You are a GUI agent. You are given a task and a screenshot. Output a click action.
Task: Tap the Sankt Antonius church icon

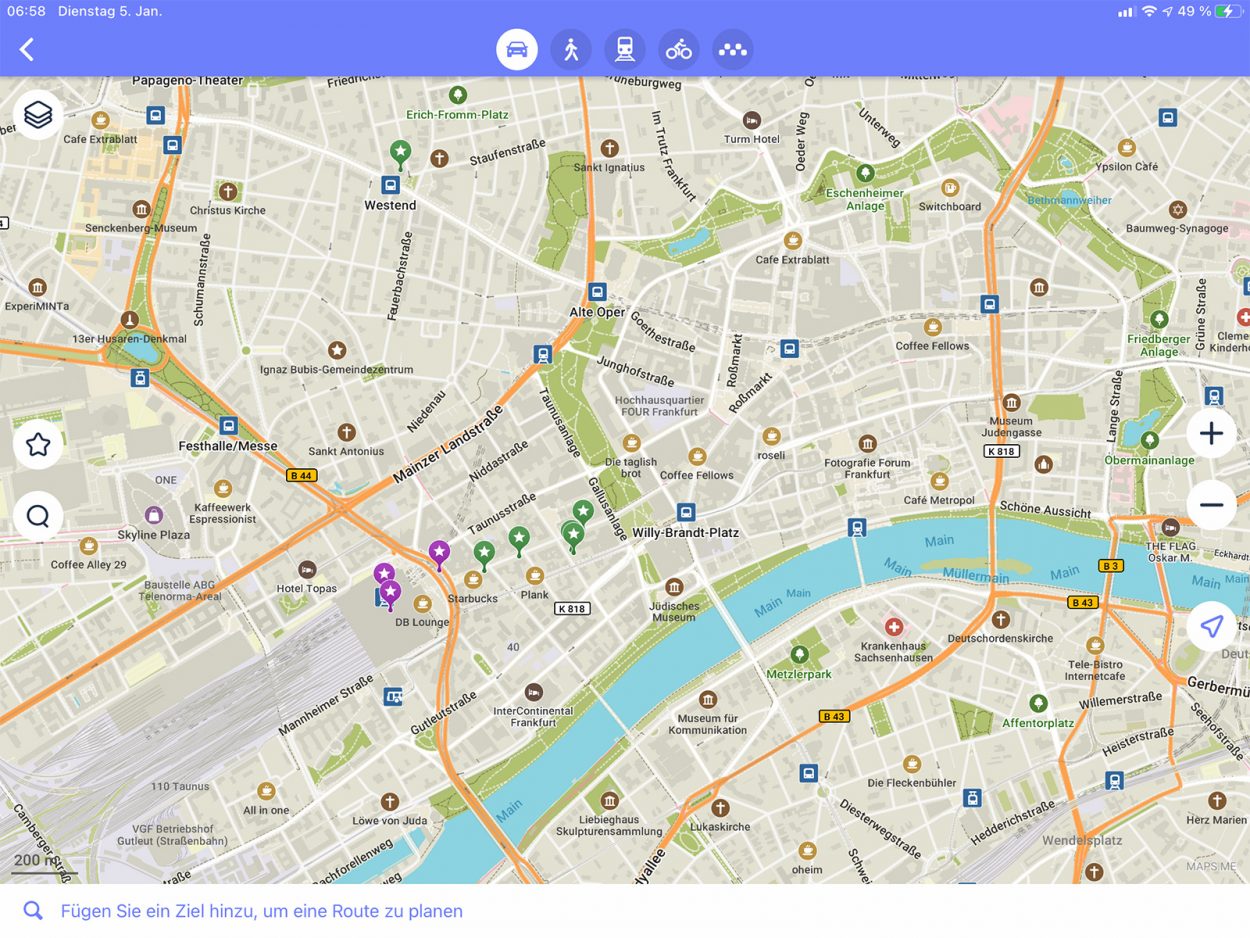346,432
